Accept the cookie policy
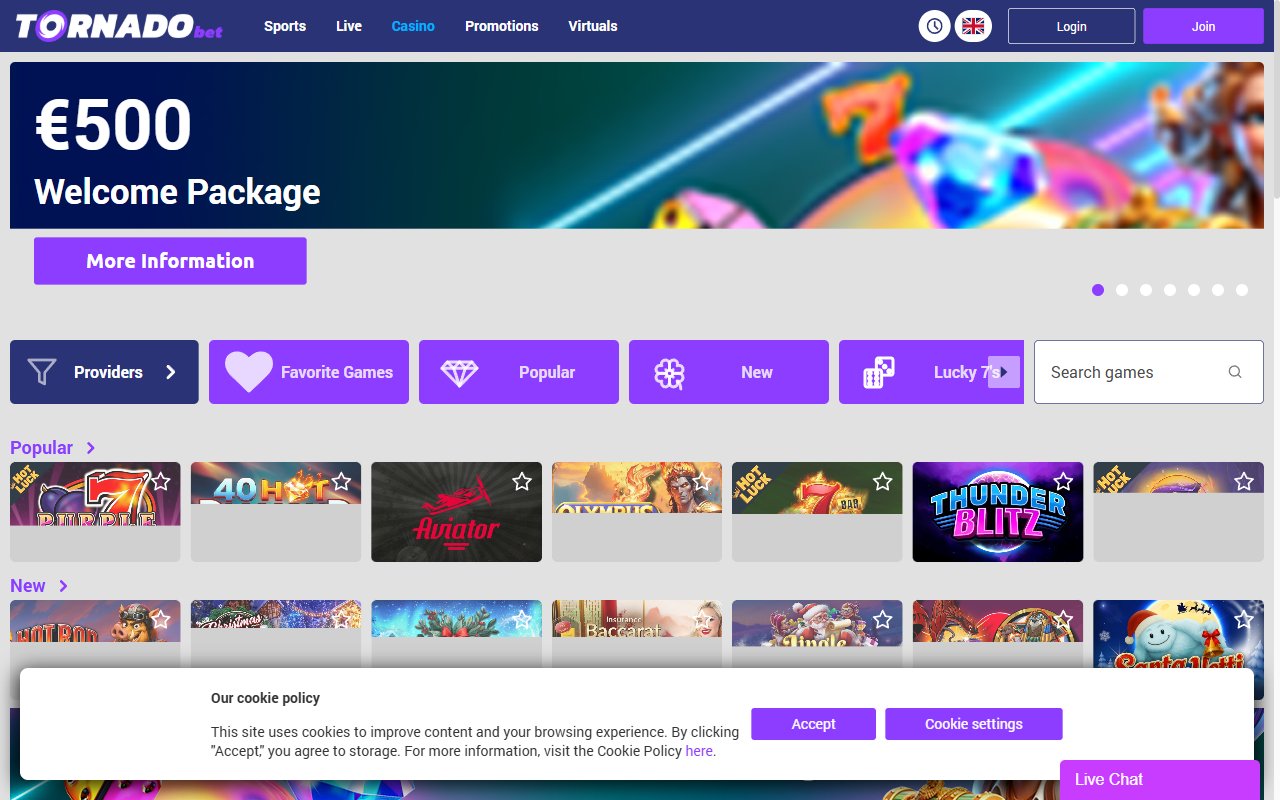The width and height of the screenshot is (1280, 800). pyautogui.click(x=813, y=724)
